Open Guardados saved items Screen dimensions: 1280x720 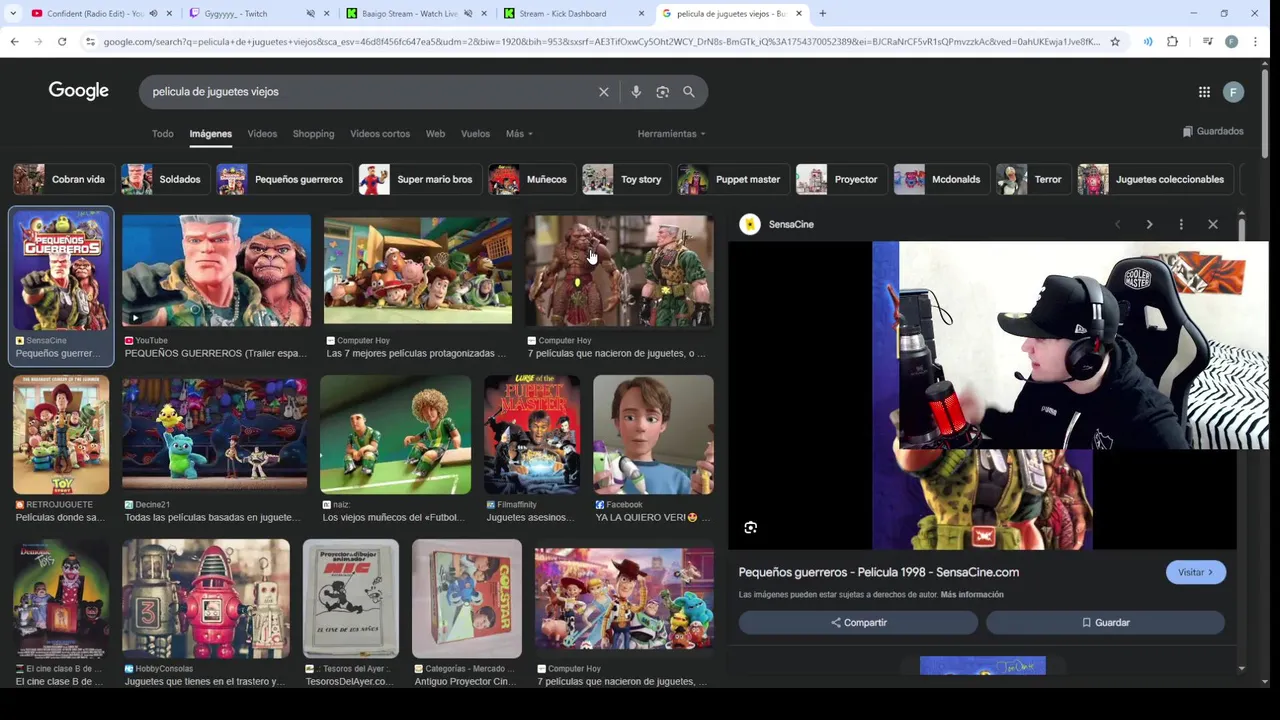click(x=1213, y=131)
